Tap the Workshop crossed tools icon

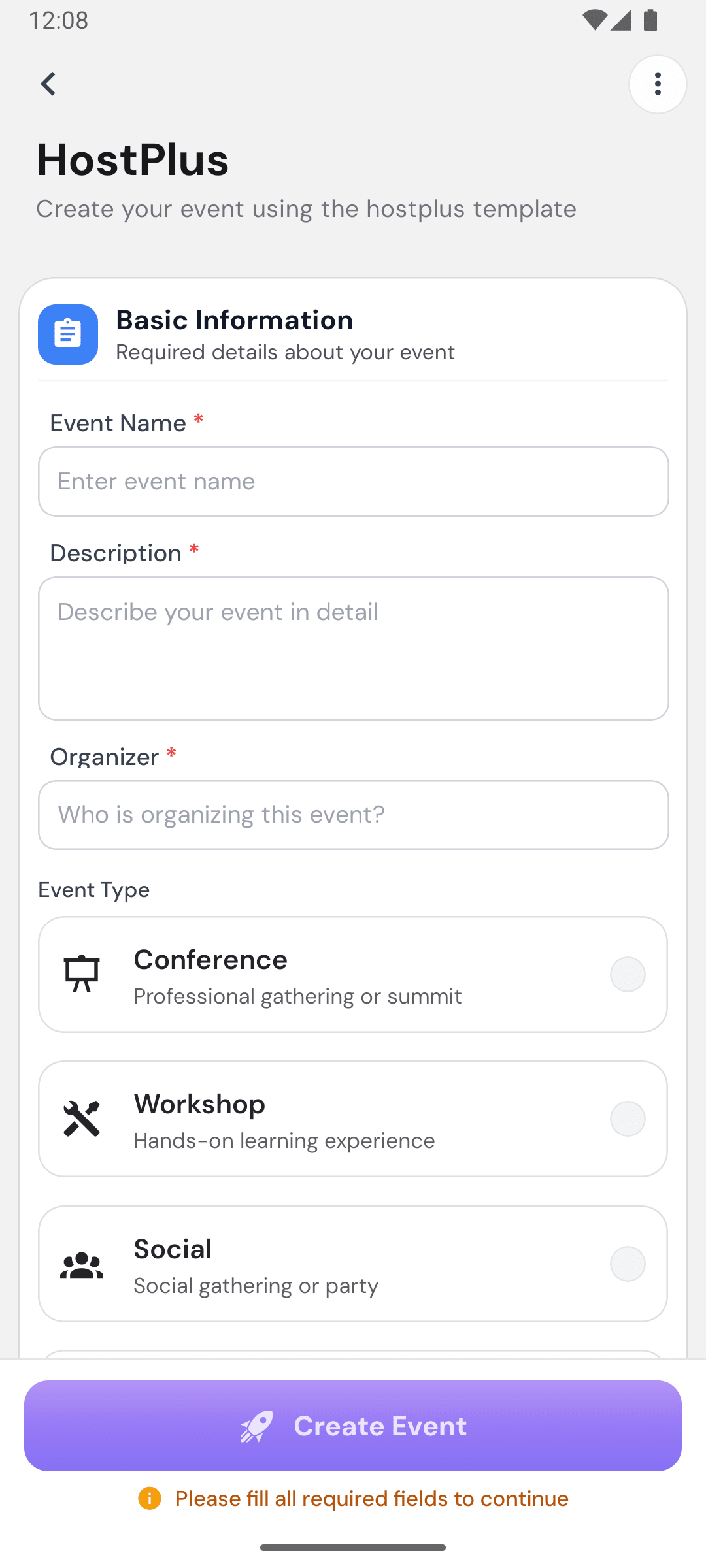coord(82,1119)
